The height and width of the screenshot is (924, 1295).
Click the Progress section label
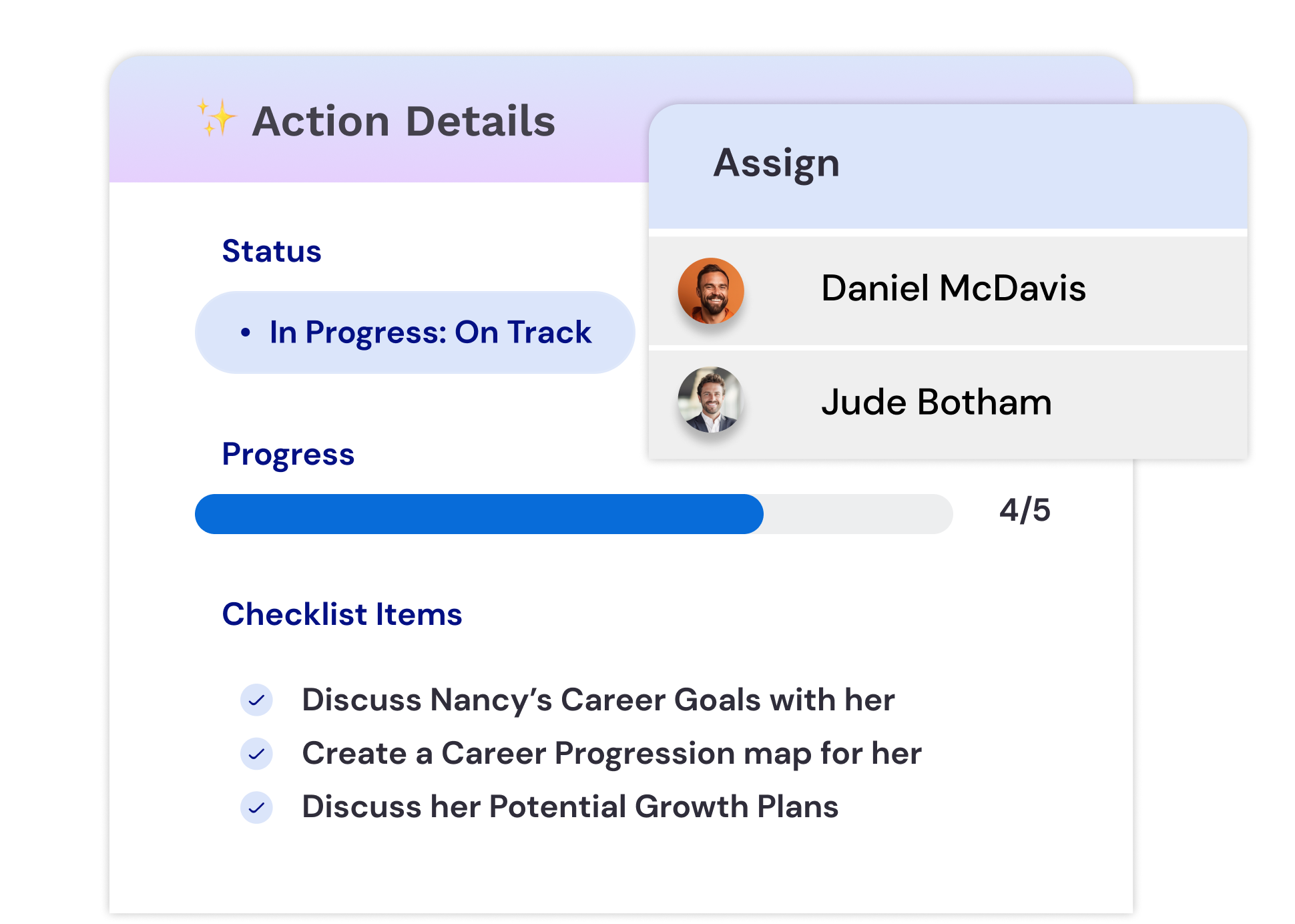[288, 455]
